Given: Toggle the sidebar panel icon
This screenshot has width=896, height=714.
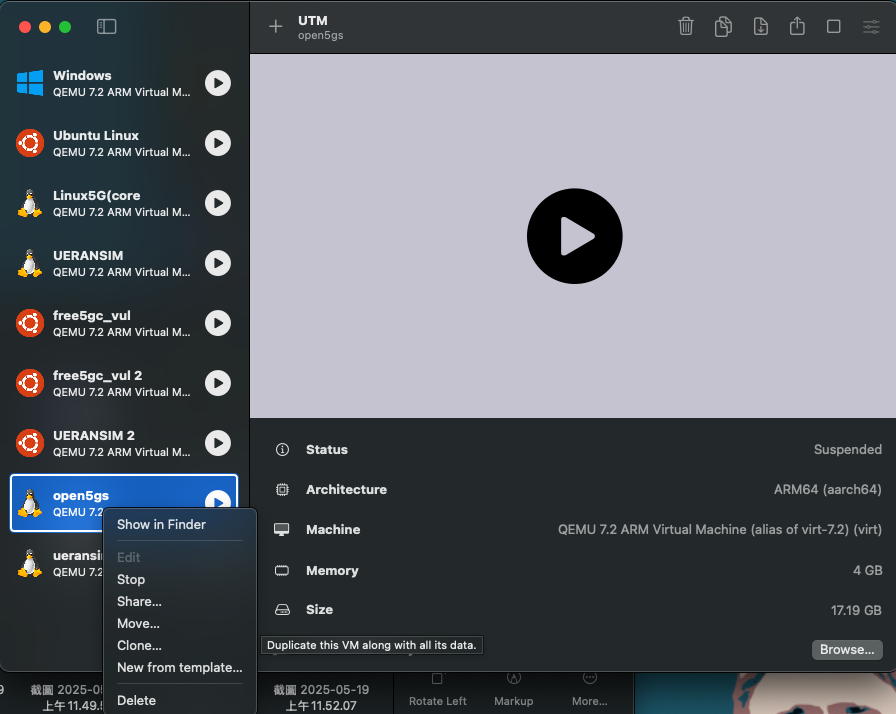Looking at the screenshot, I should (106, 26).
